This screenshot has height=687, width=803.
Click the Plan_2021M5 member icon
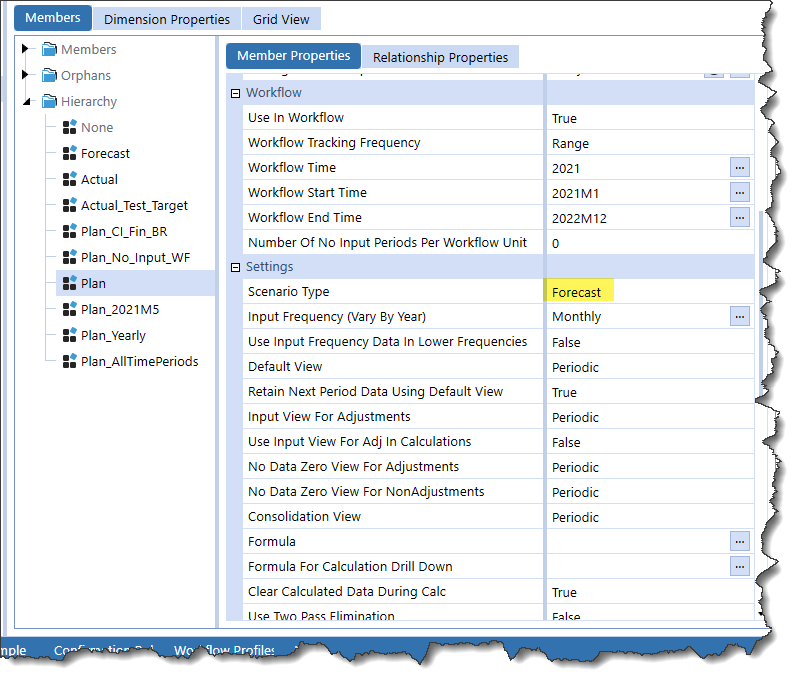tap(70, 309)
